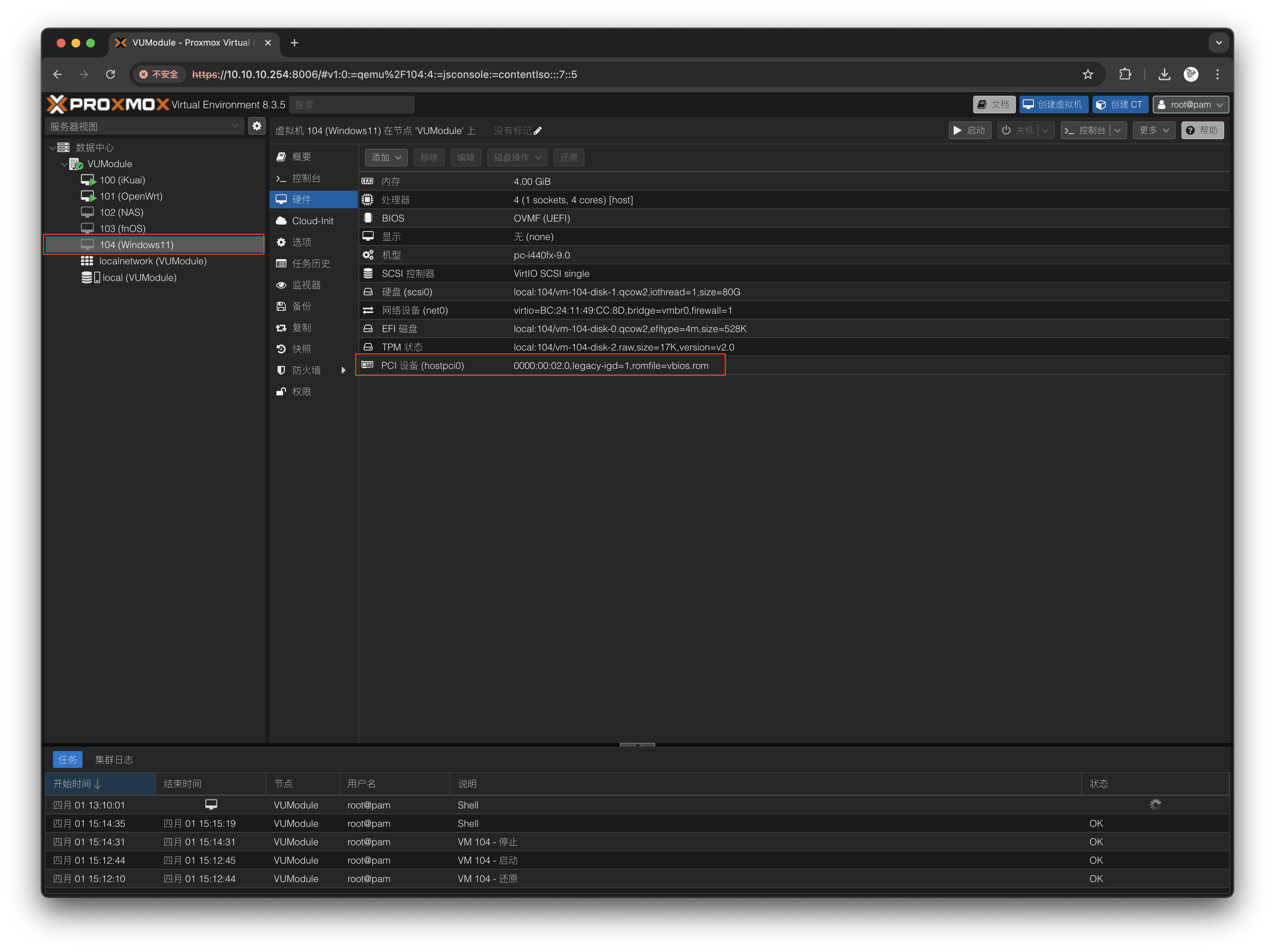Image resolution: width=1275 pixels, height=952 pixels.
Task: Click the Proxmox logo
Action: (108, 104)
